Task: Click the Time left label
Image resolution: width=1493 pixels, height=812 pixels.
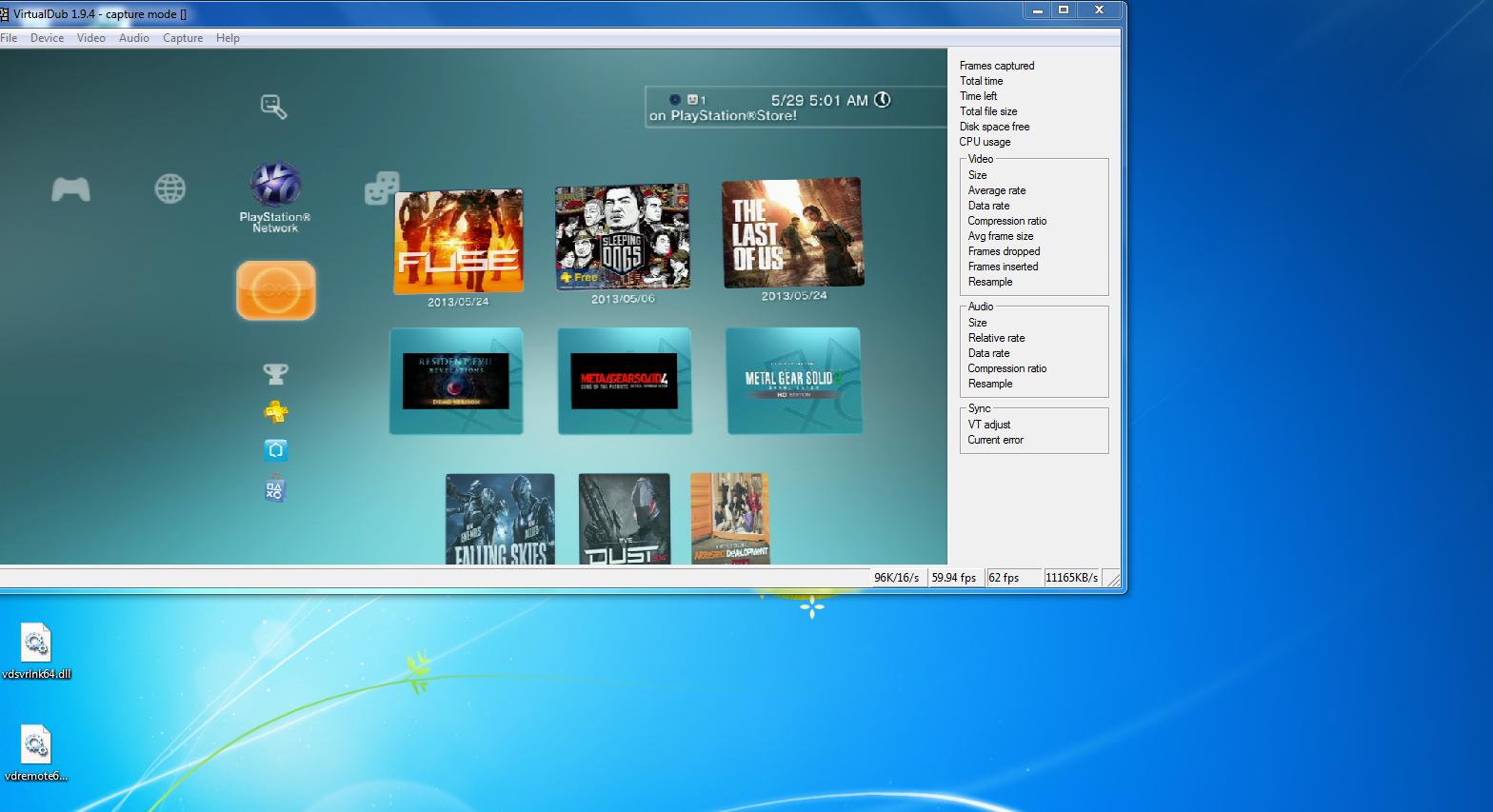Action: click(978, 96)
